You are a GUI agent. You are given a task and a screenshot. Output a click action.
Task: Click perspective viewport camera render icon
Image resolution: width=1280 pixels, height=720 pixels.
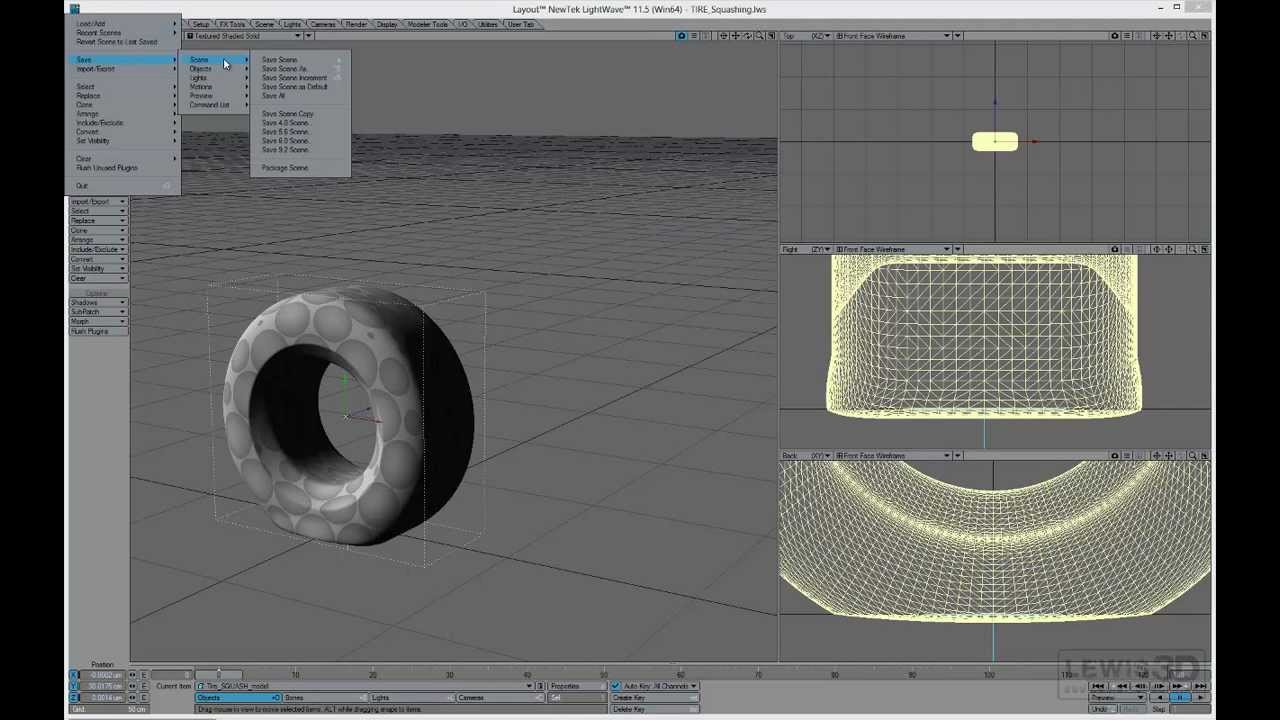click(x=681, y=36)
